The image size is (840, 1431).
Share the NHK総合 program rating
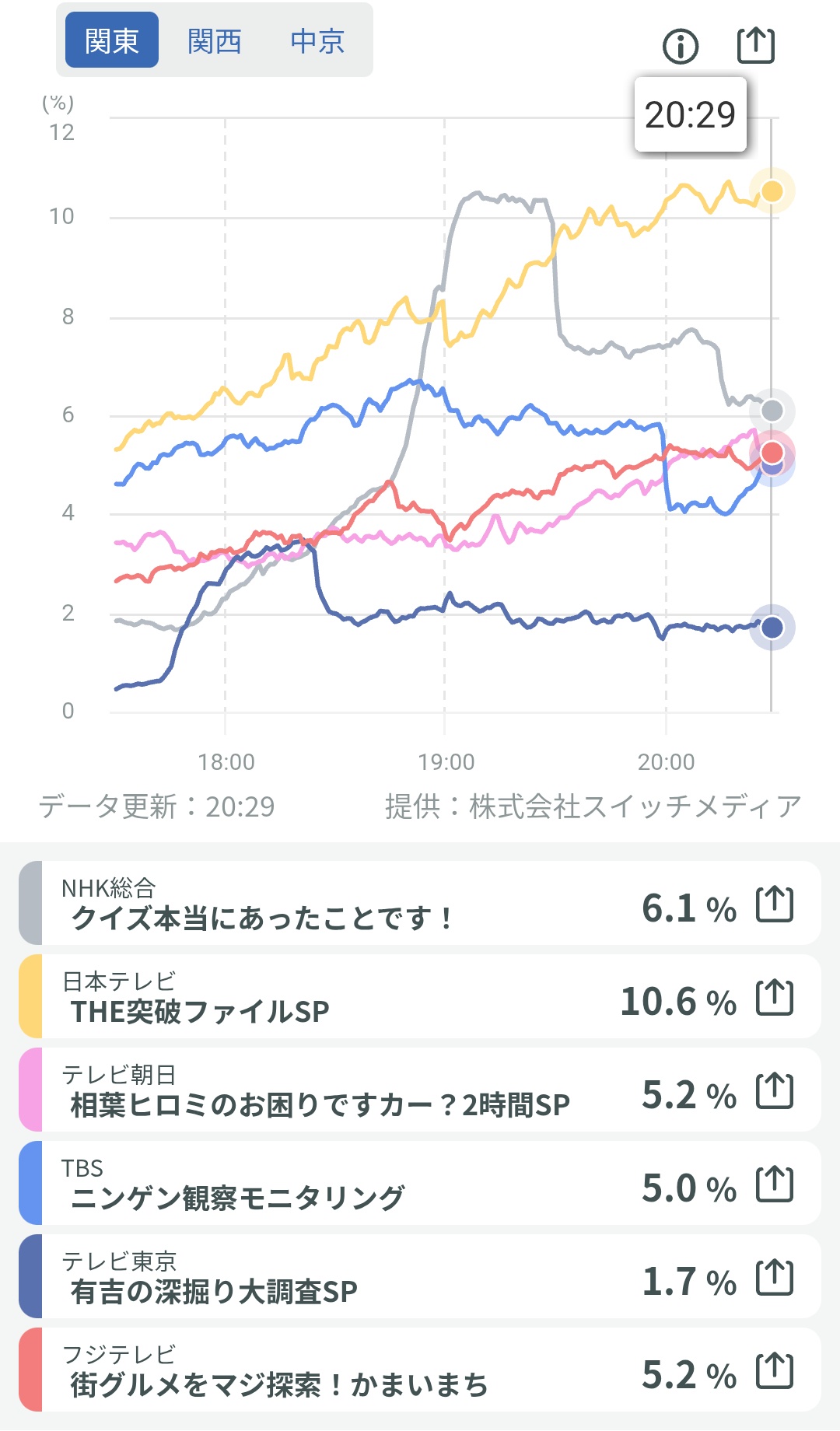tap(775, 904)
